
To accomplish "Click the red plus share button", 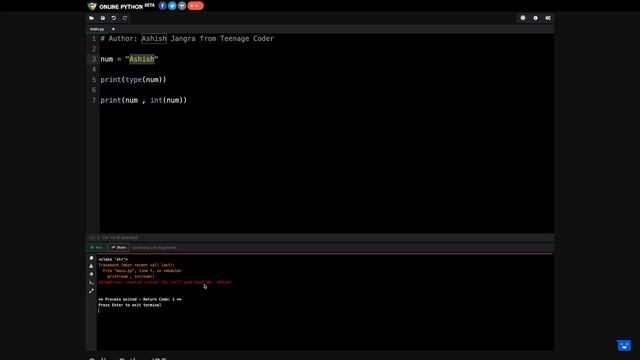I will (196, 6).
